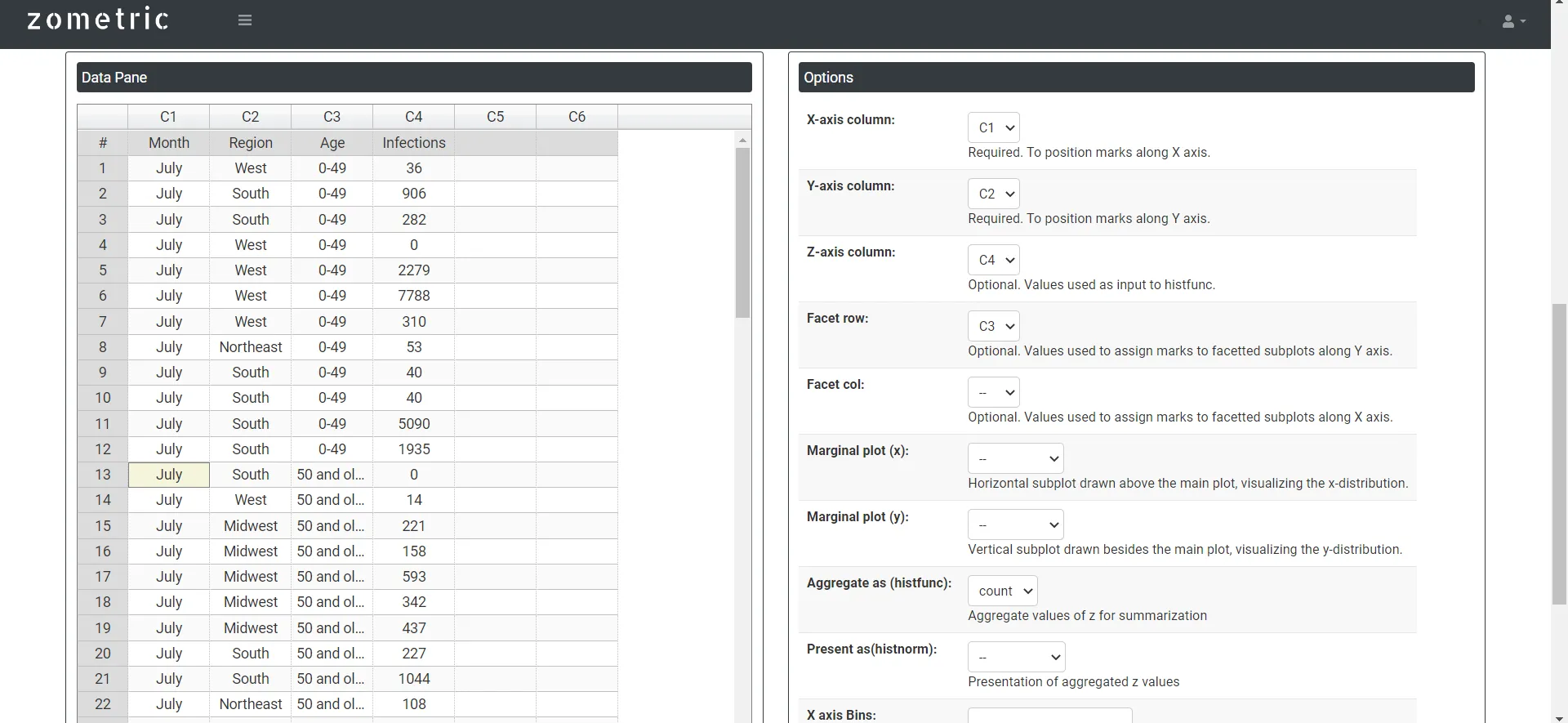Click the empty C5 cell in row 1
Image resolution: width=1568 pixels, height=723 pixels.
point(496,168)
